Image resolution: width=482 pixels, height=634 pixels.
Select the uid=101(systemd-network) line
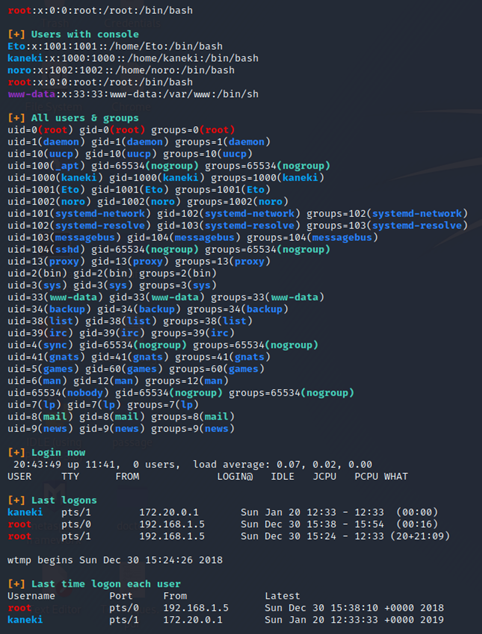pos(237,213)
